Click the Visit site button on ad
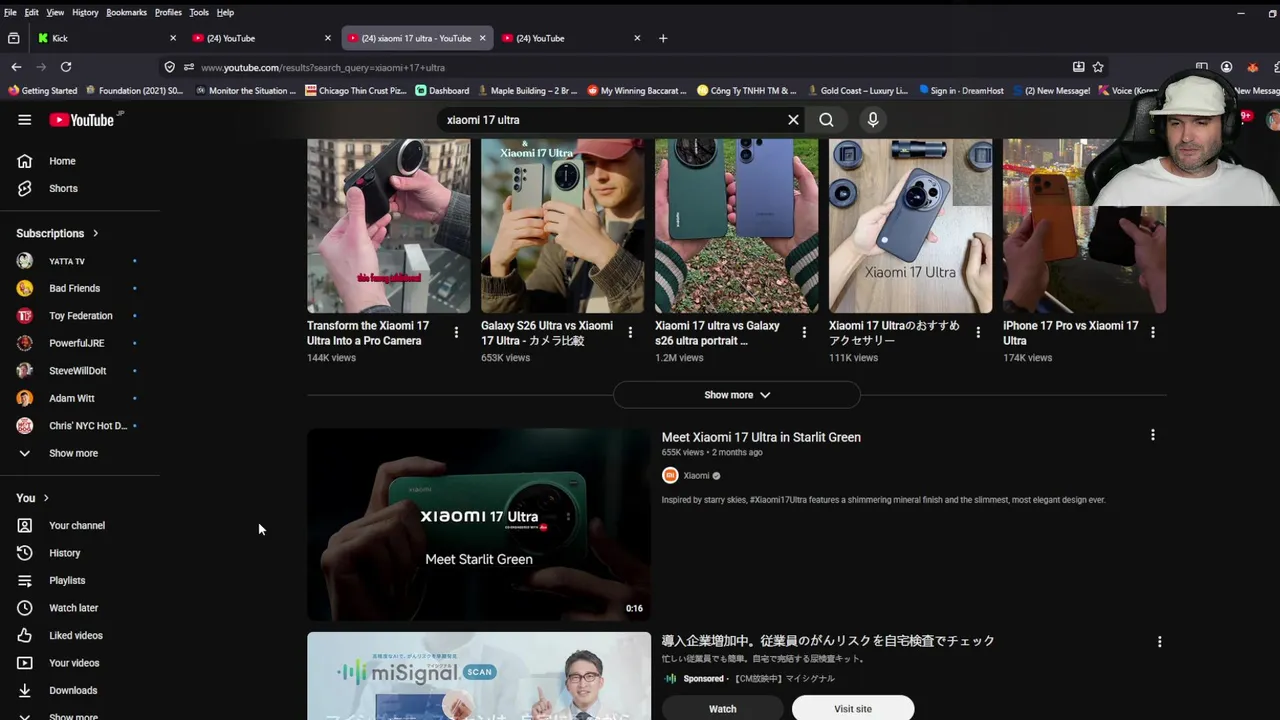Screen dimensions: 1280x720 (853, 708)
